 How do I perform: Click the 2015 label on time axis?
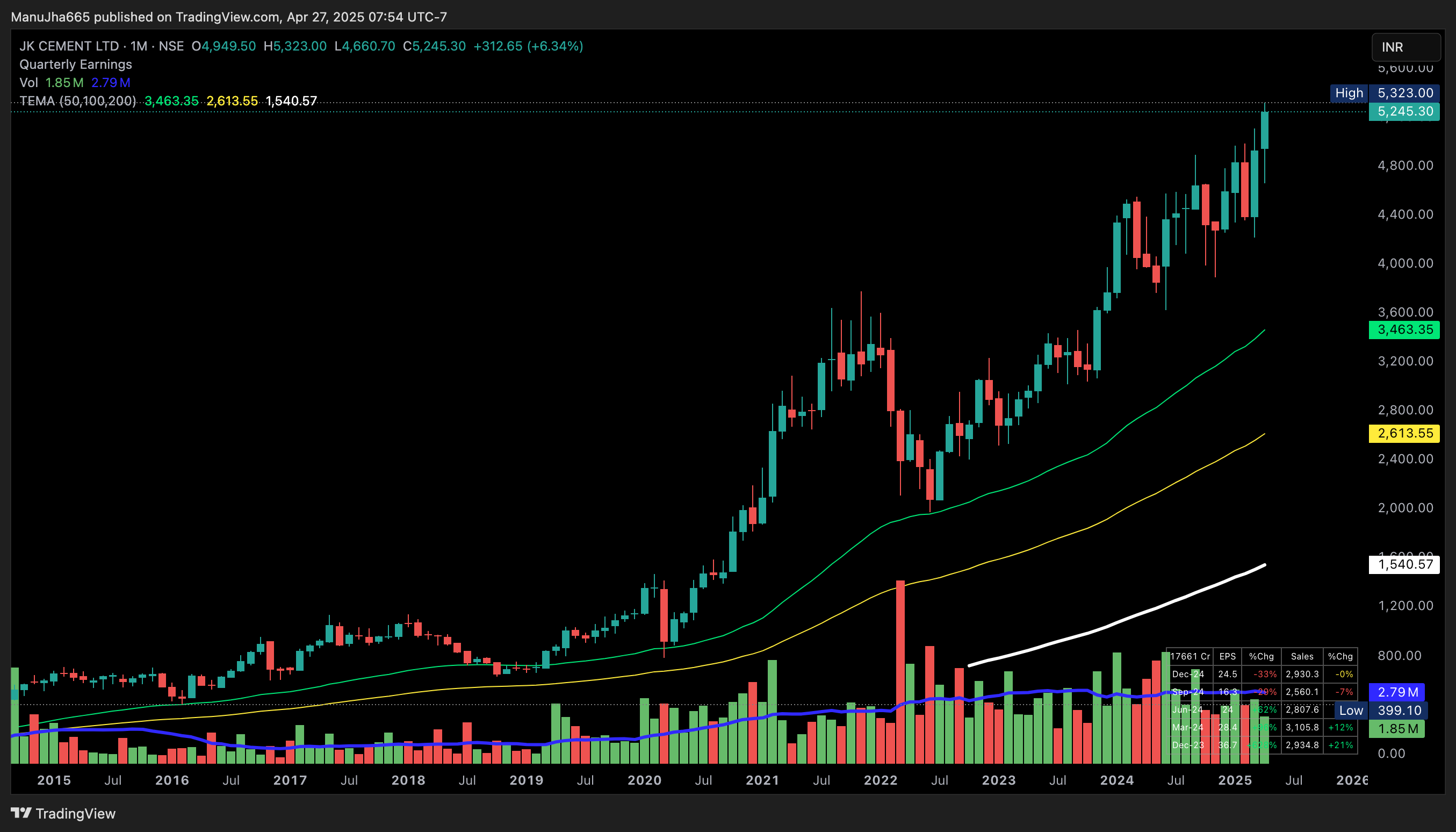point(54,780)
